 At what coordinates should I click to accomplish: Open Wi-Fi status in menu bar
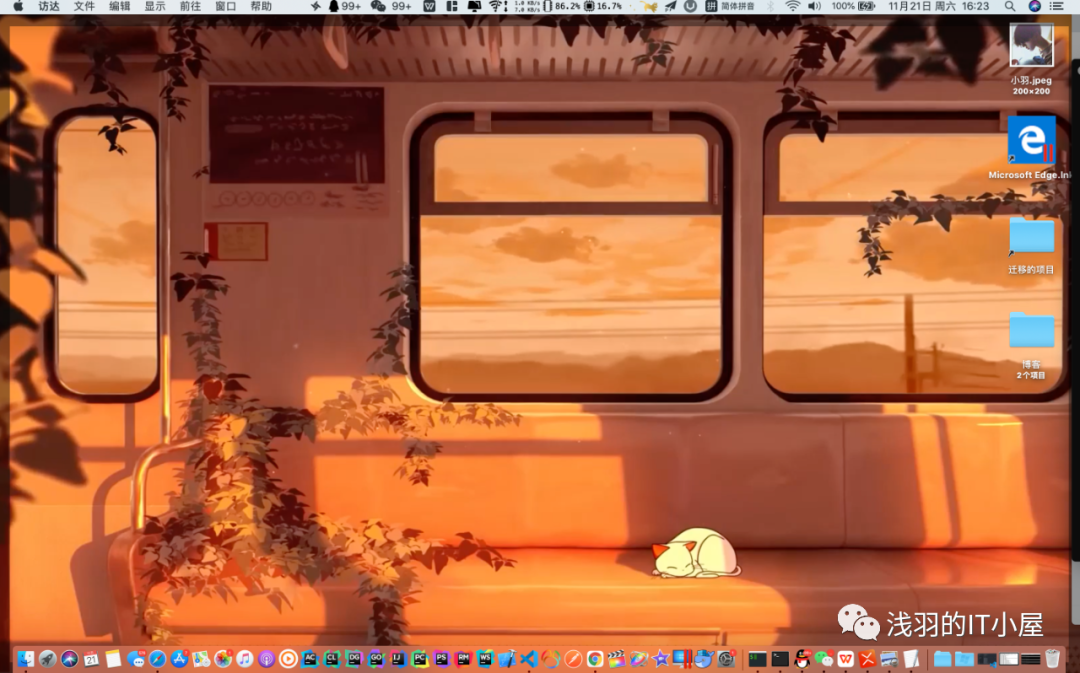click(x=793, y=6)
